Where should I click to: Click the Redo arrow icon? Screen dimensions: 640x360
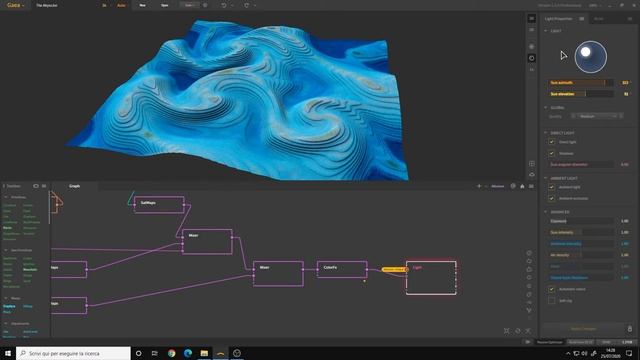pos(247,5)
